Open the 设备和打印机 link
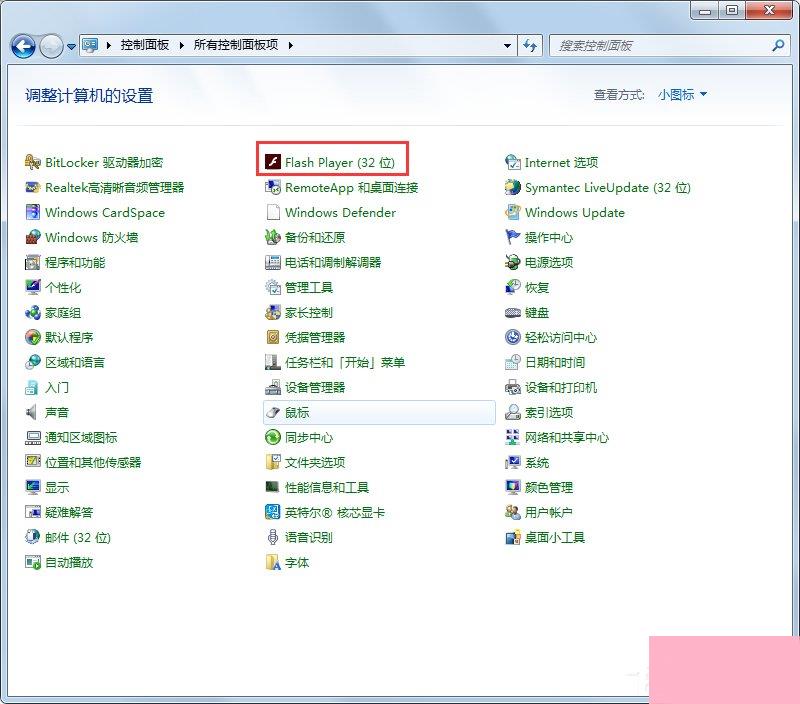The width and height of the screenshot is (800, 704). (x=561, y=387)
